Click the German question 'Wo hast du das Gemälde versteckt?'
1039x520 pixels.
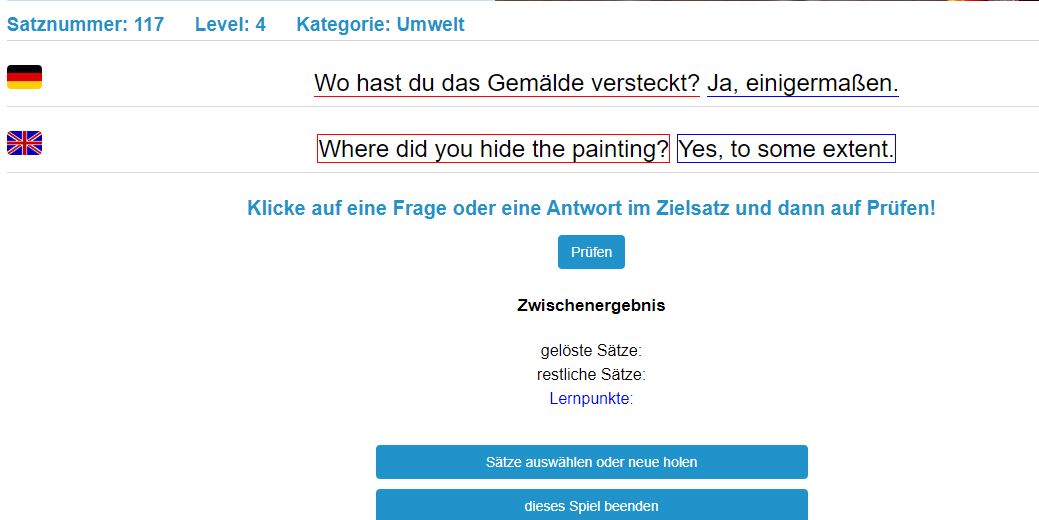pyautogui.click(x=507, y=83)
